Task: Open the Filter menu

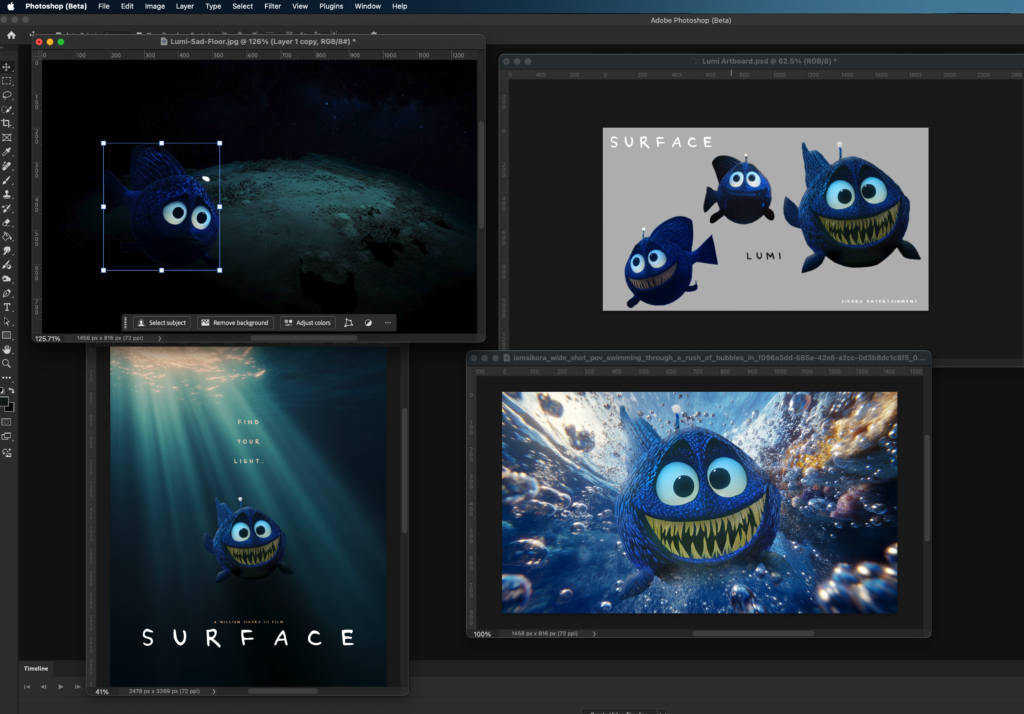Action: click(272, 6)
